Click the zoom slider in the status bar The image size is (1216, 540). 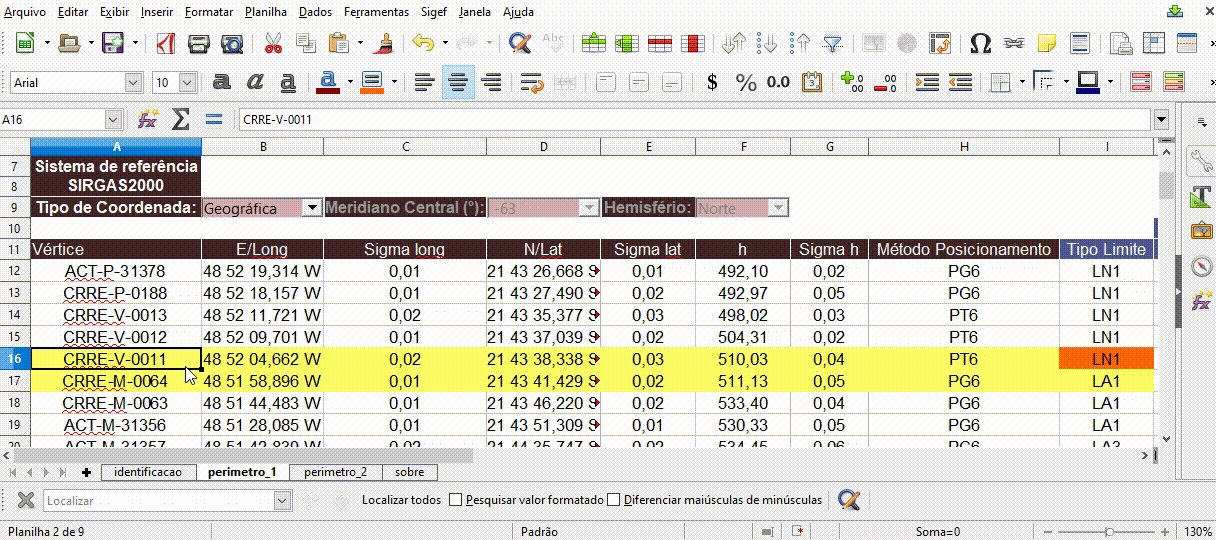1107,532
